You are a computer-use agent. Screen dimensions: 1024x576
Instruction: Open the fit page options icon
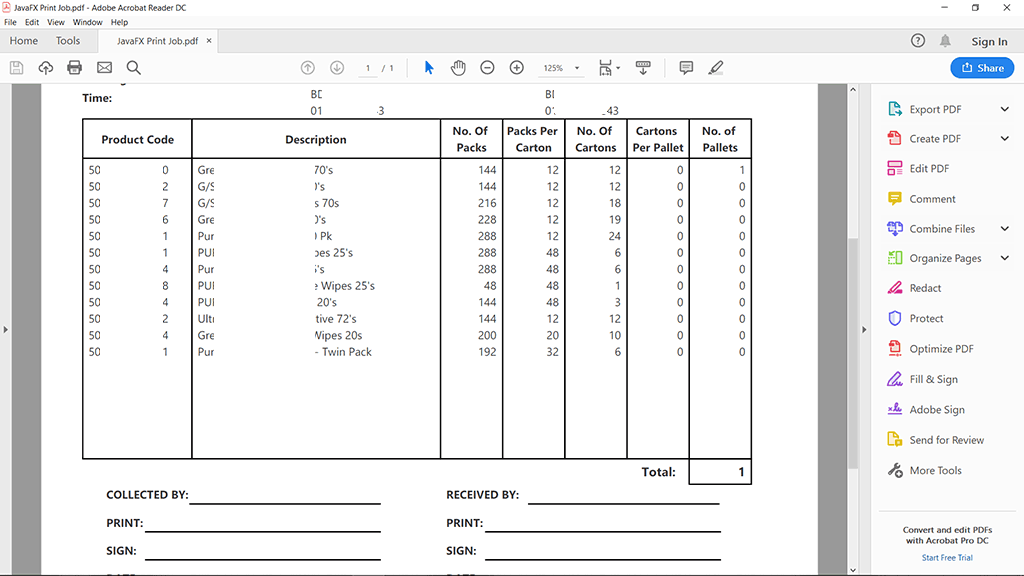(609, 67)
